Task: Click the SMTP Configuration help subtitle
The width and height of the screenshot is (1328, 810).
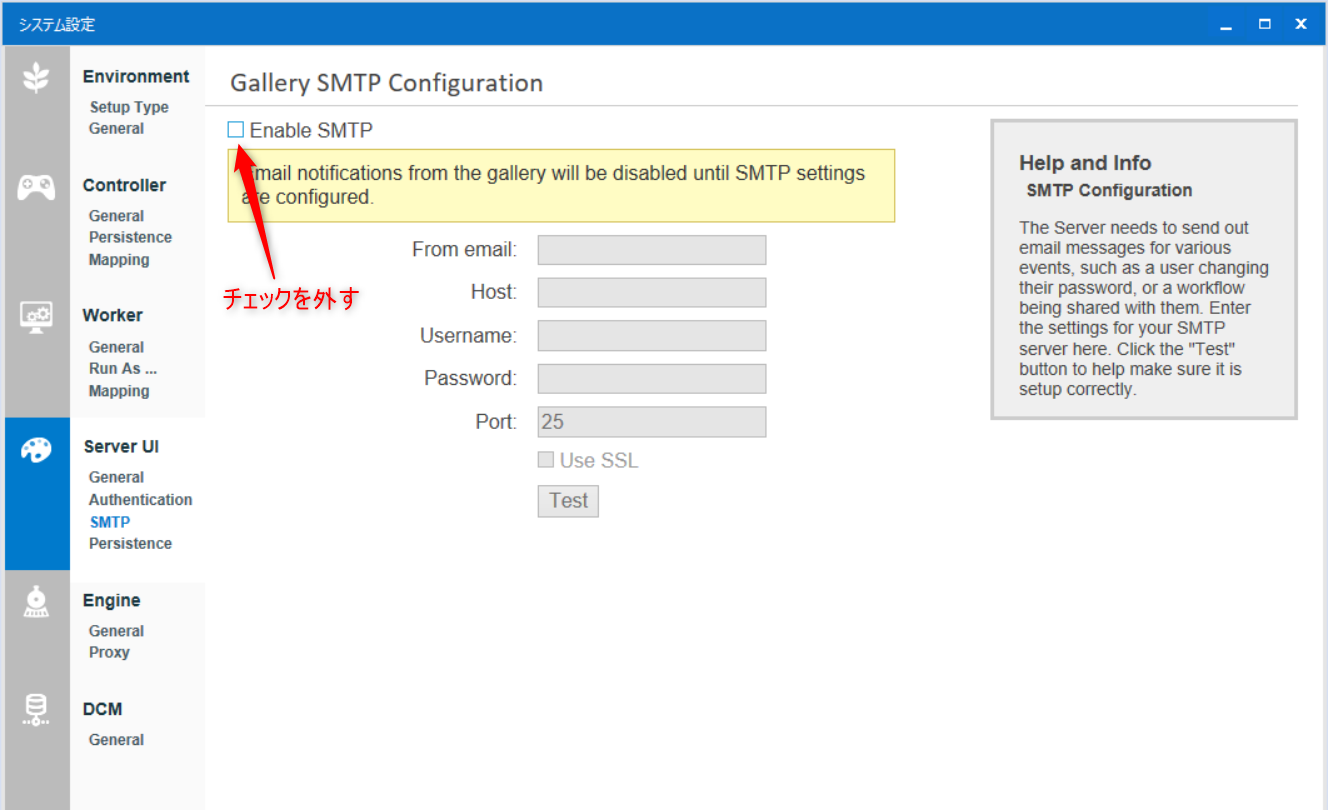Action: tap(1109, 190)
